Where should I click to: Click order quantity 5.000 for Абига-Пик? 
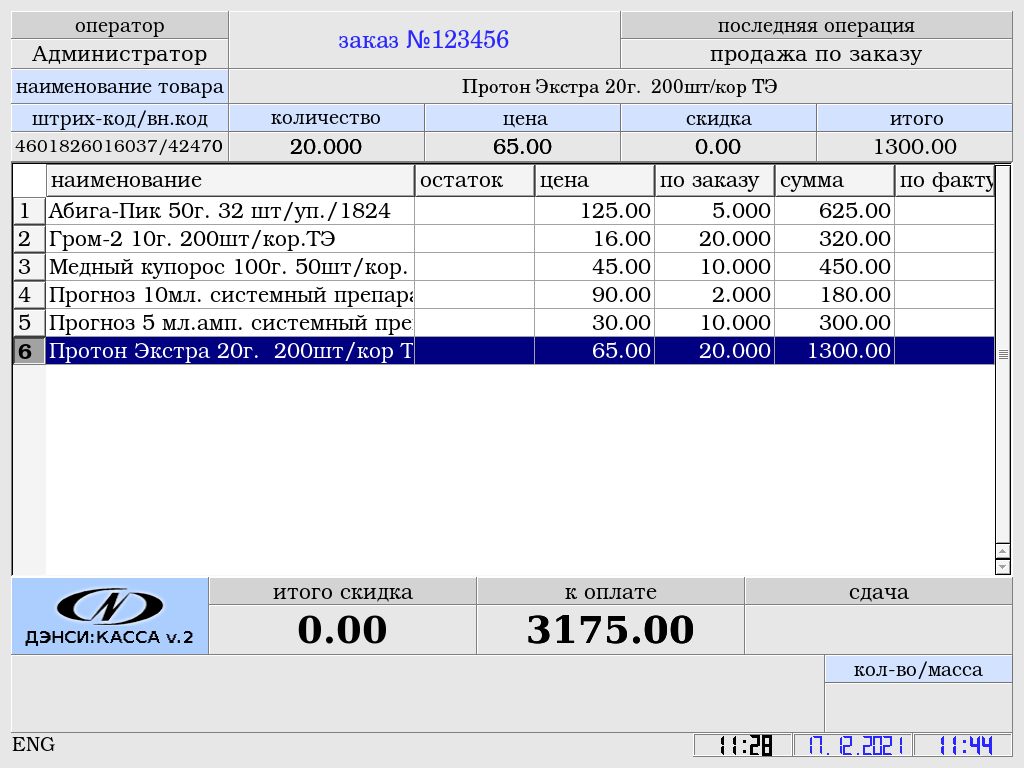coord(714,211)
